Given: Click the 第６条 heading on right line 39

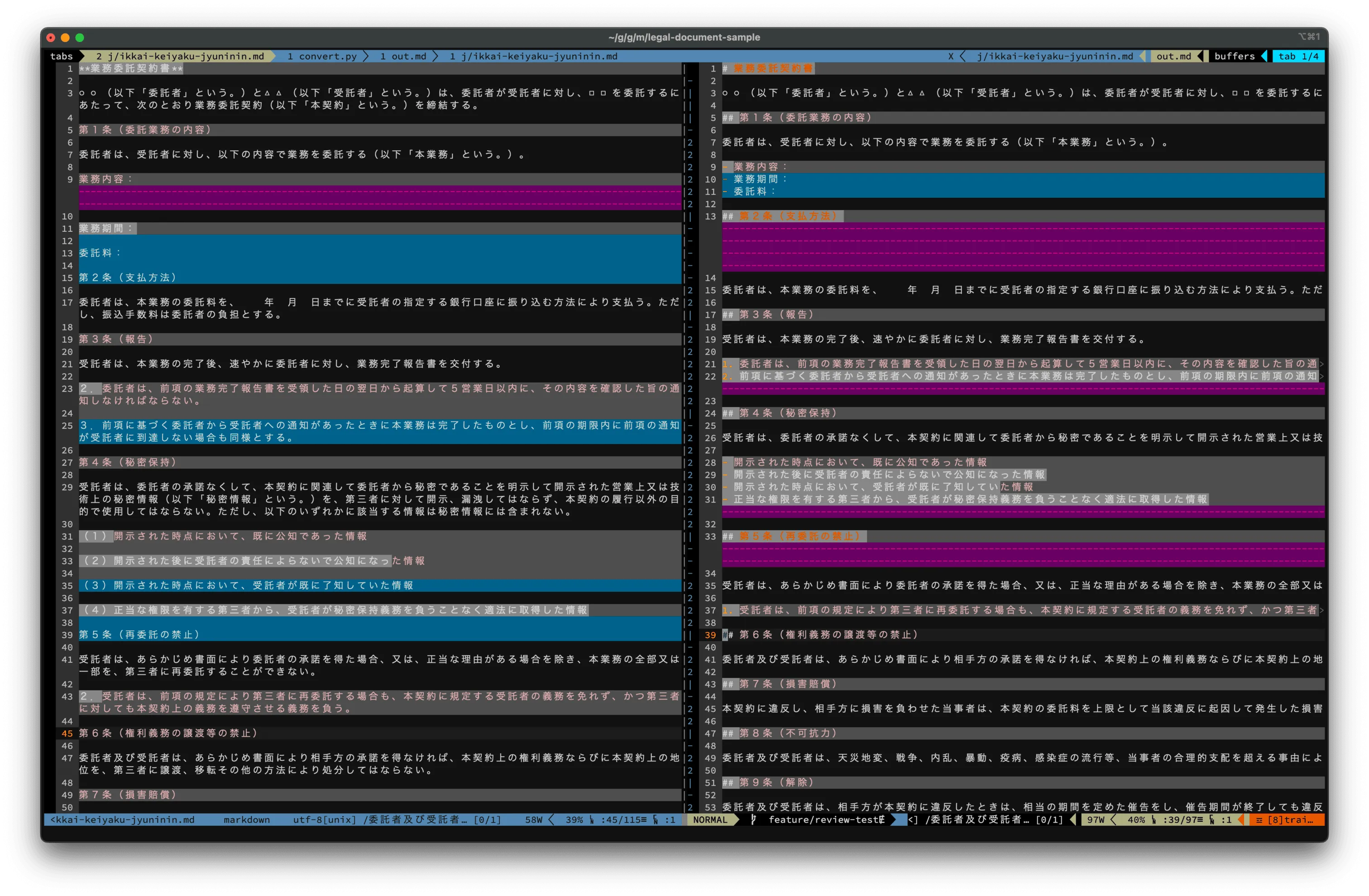Looking at the screenshot, I should [828, 635].
